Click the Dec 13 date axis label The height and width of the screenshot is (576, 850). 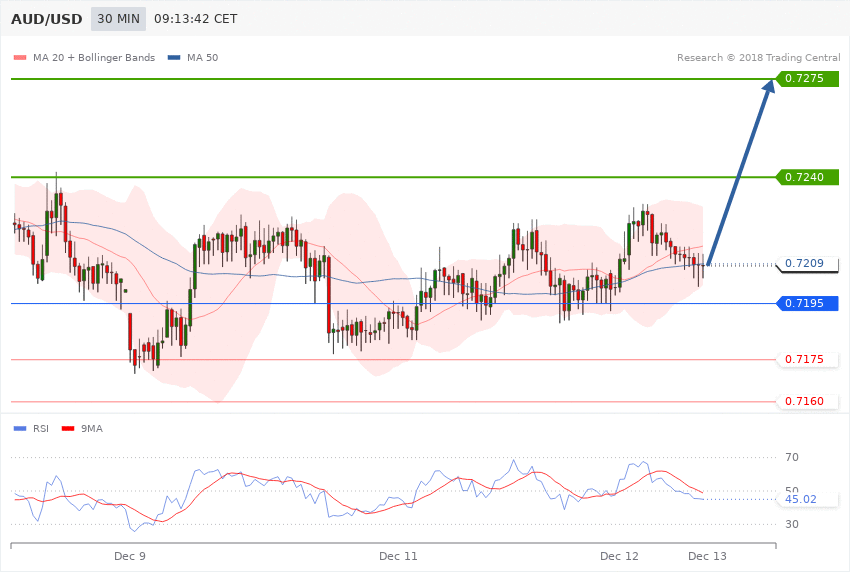click(707, 556)
